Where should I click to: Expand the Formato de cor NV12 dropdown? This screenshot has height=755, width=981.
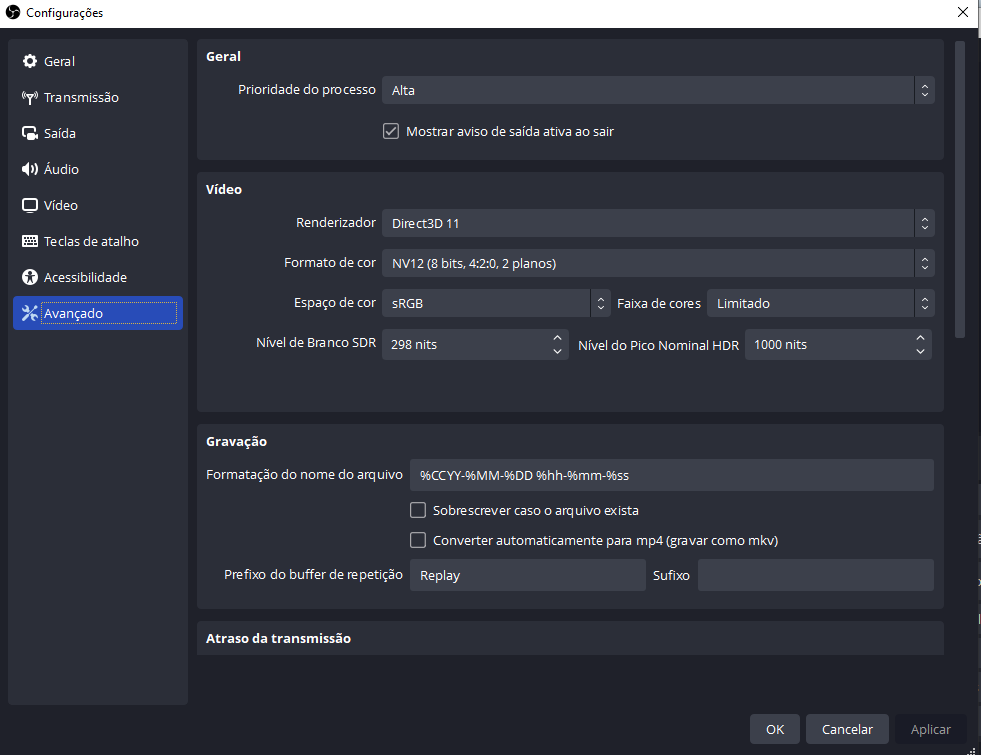point(658,263)
